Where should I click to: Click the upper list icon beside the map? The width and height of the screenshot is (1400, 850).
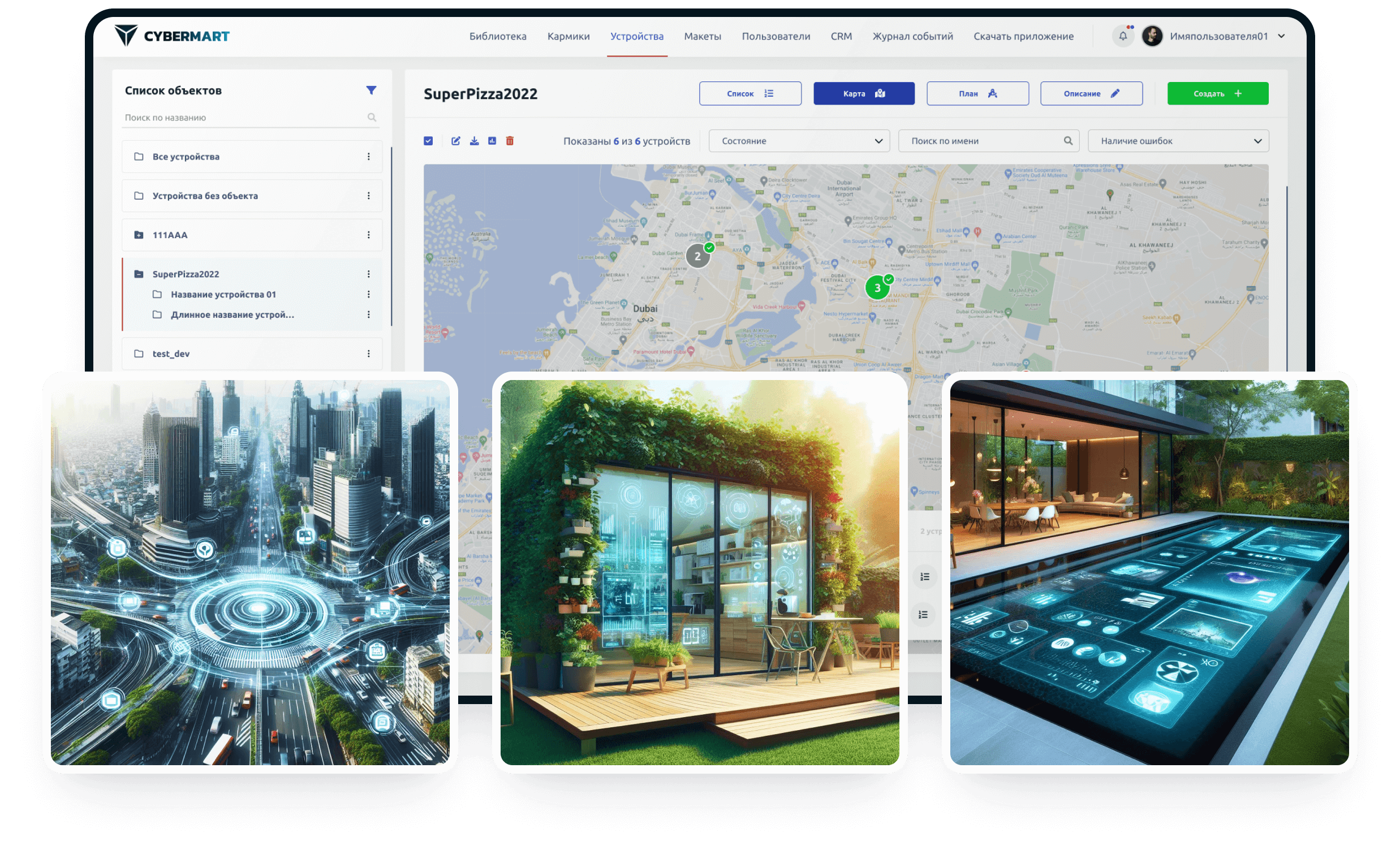[x=924, y=577]
